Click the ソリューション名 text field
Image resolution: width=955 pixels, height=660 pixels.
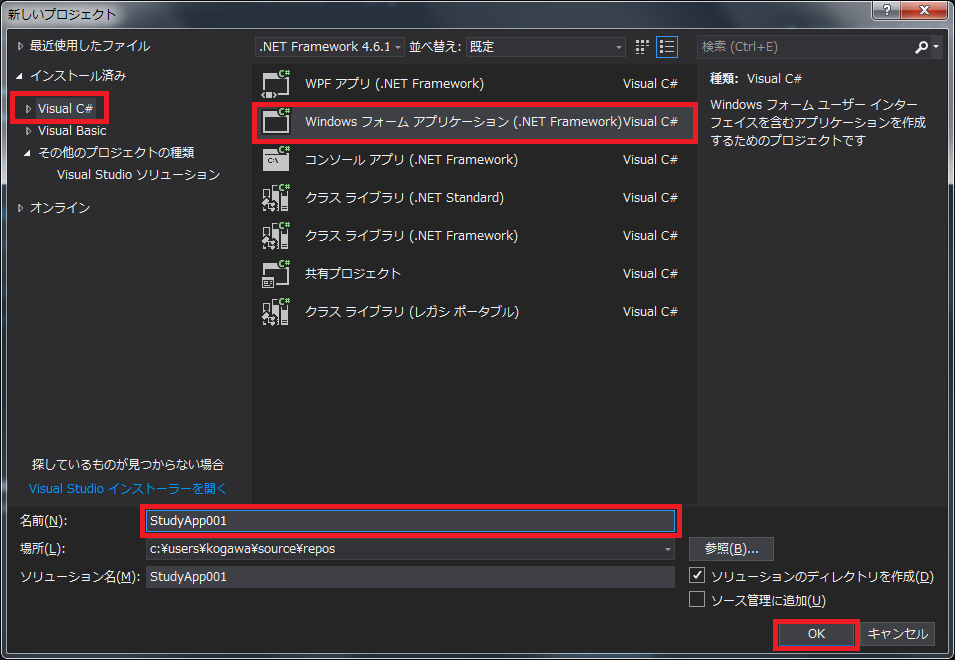[410, 577]
